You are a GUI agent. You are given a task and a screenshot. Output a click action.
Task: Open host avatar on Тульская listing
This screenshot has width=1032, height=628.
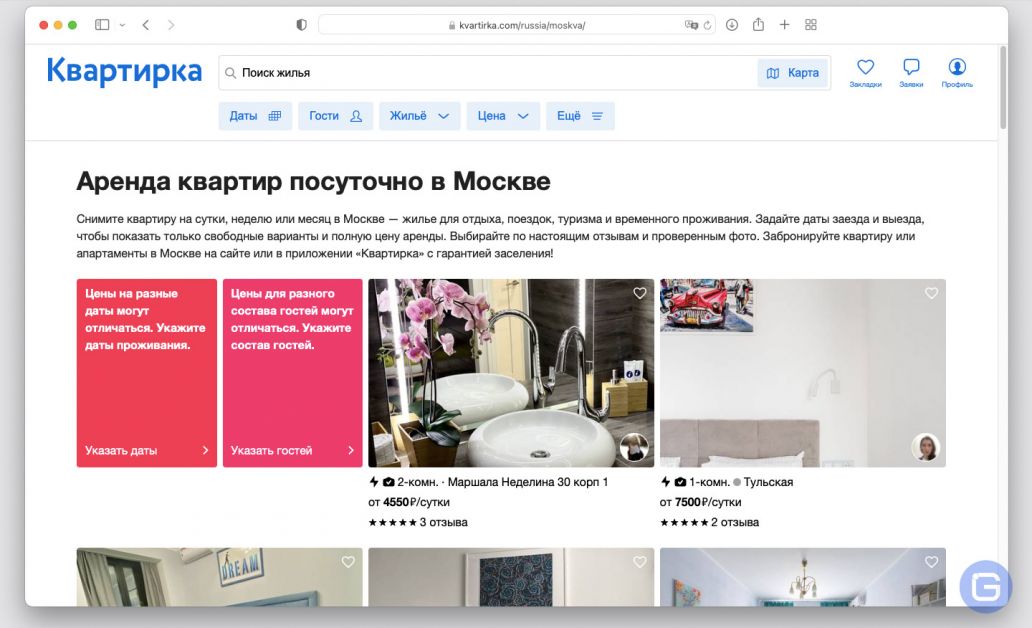(926, 448)
